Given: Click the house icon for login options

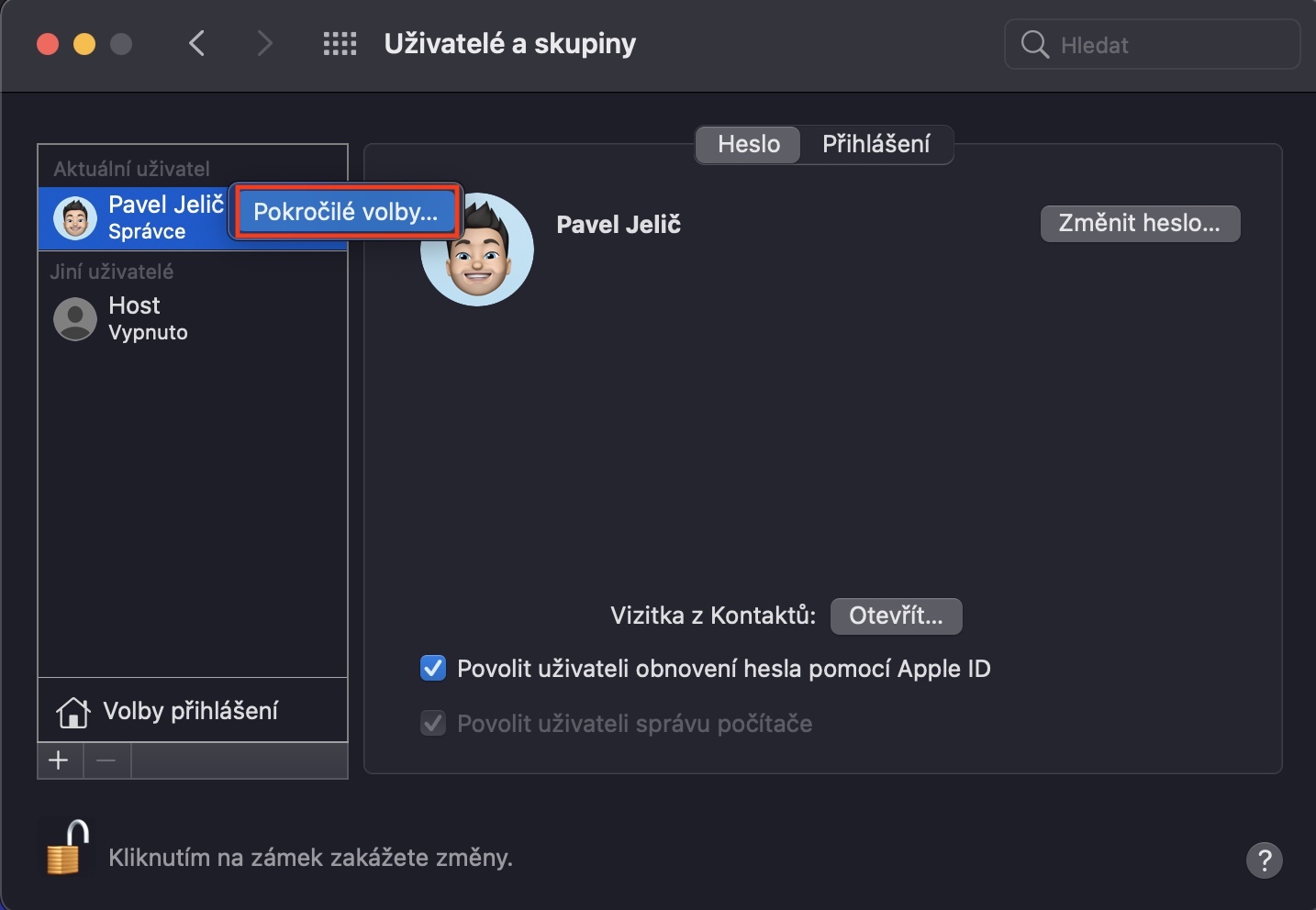Looking at the screenshot, I should [x=72, y=712].
